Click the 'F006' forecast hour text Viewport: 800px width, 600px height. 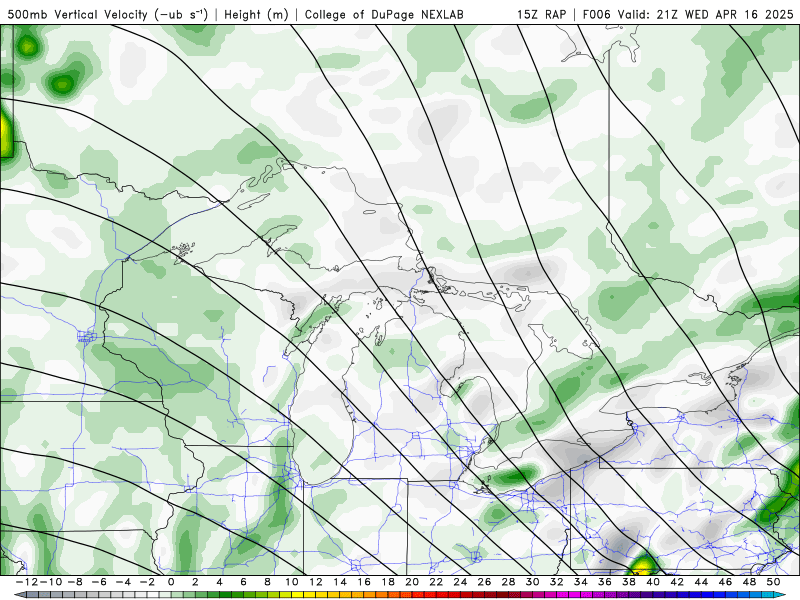click(598, 14)
